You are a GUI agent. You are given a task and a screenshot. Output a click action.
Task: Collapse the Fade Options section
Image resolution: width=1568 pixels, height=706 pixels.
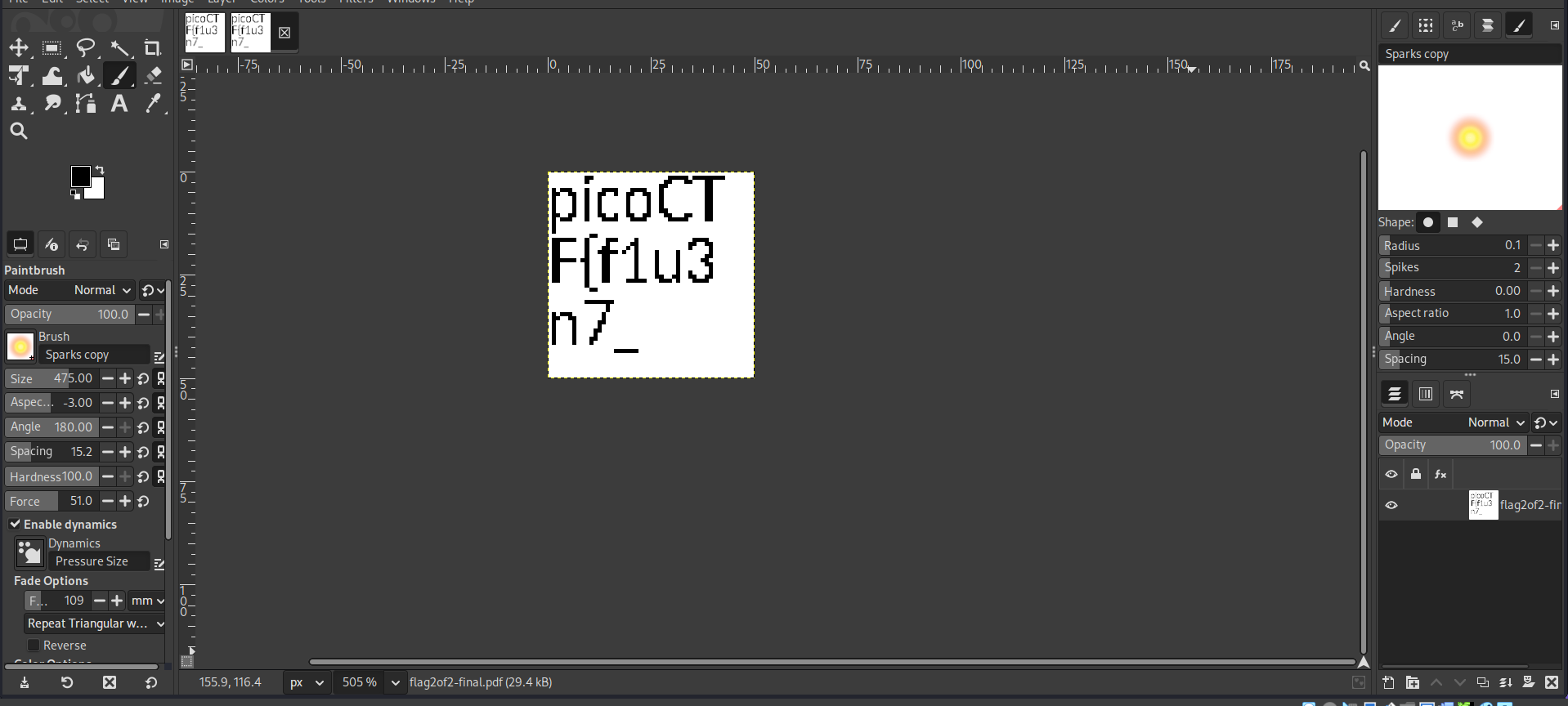[51, 581]
